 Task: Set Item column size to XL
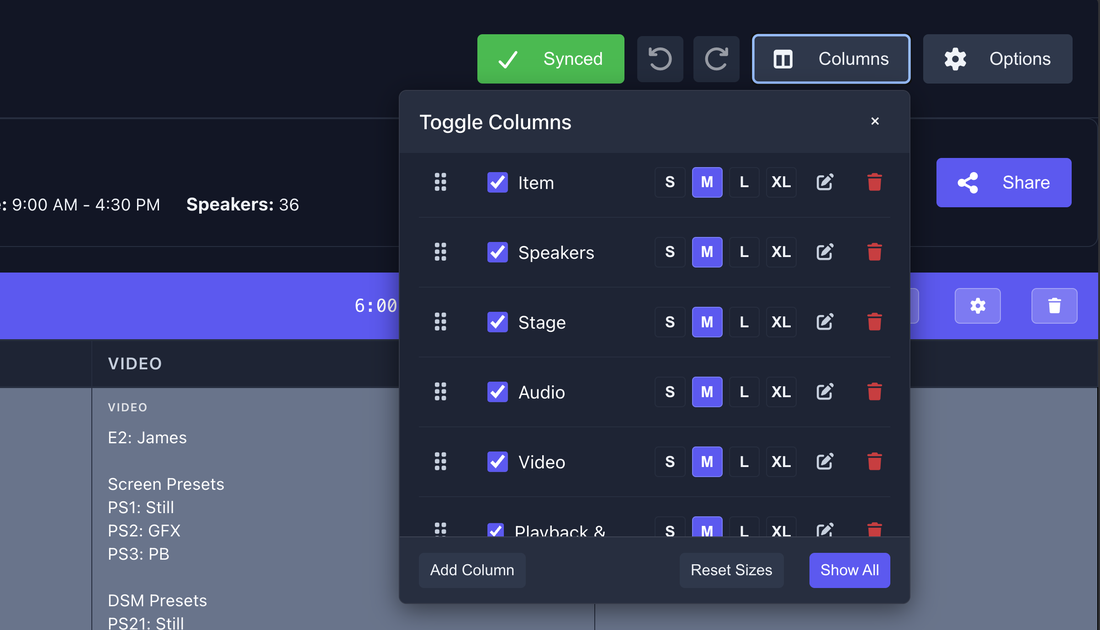[x=781, y=182]
